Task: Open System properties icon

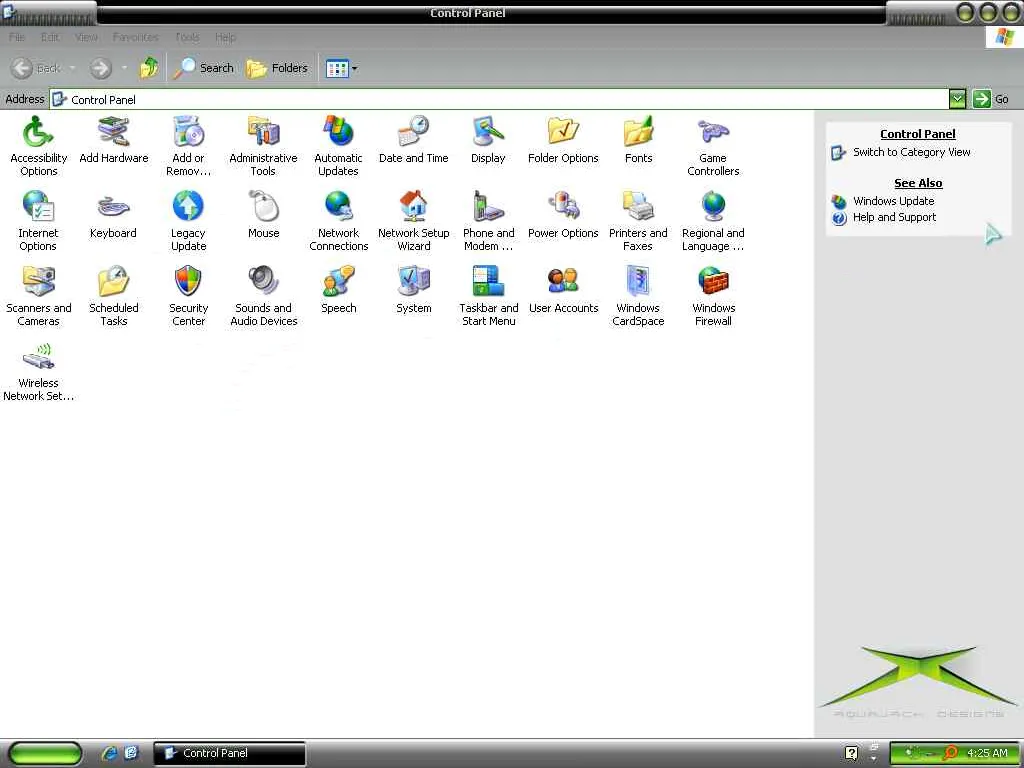Action: [x=413, y=289]
